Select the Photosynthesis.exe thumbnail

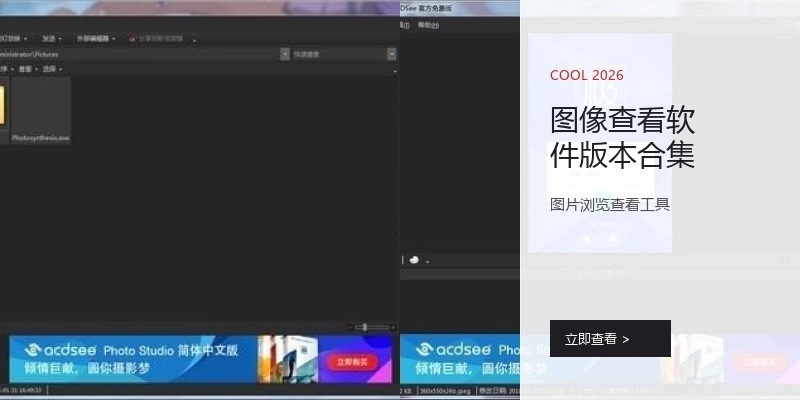point(41,110)
